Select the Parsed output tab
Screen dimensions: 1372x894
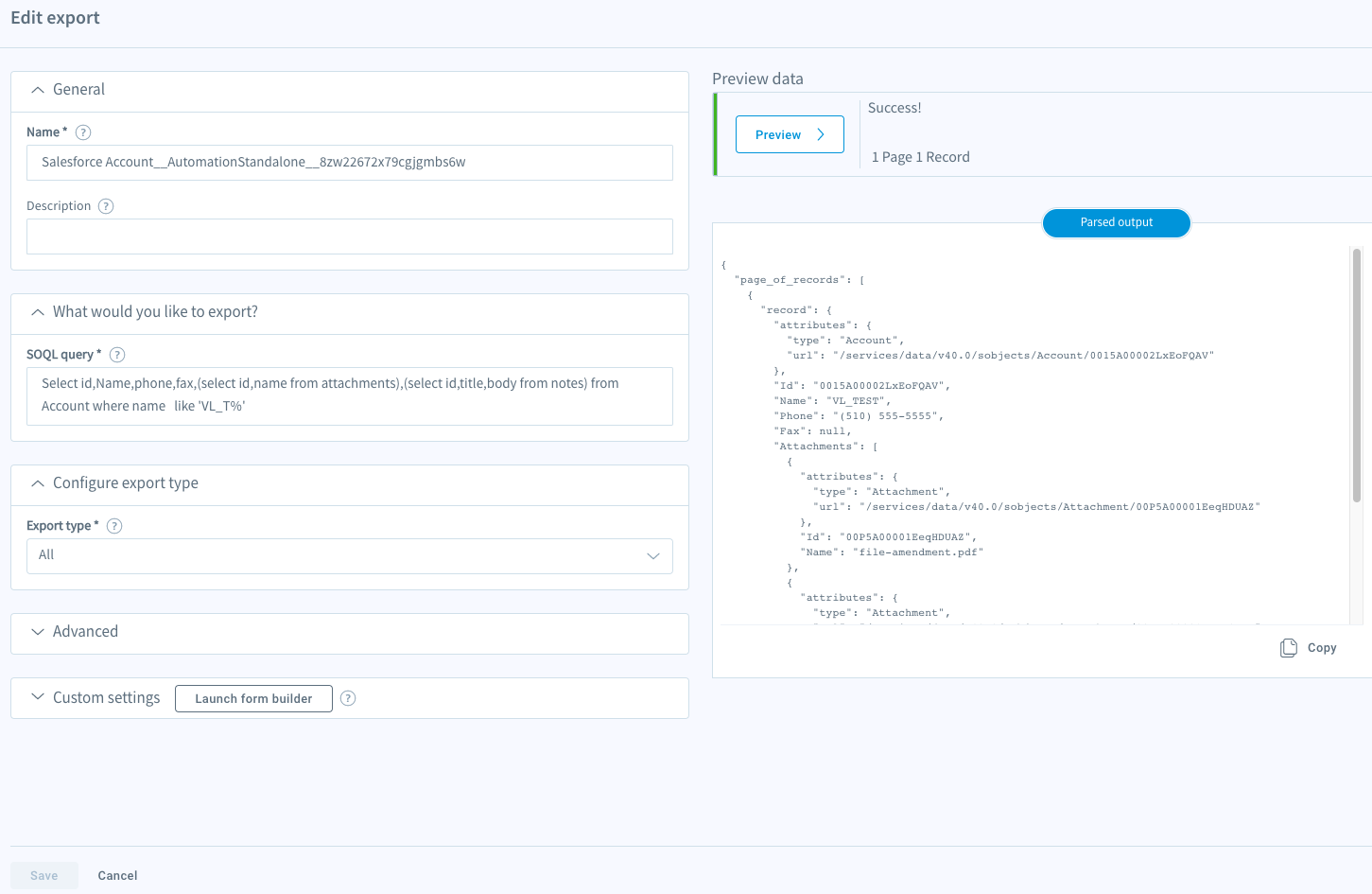[x=1117, y=222]
